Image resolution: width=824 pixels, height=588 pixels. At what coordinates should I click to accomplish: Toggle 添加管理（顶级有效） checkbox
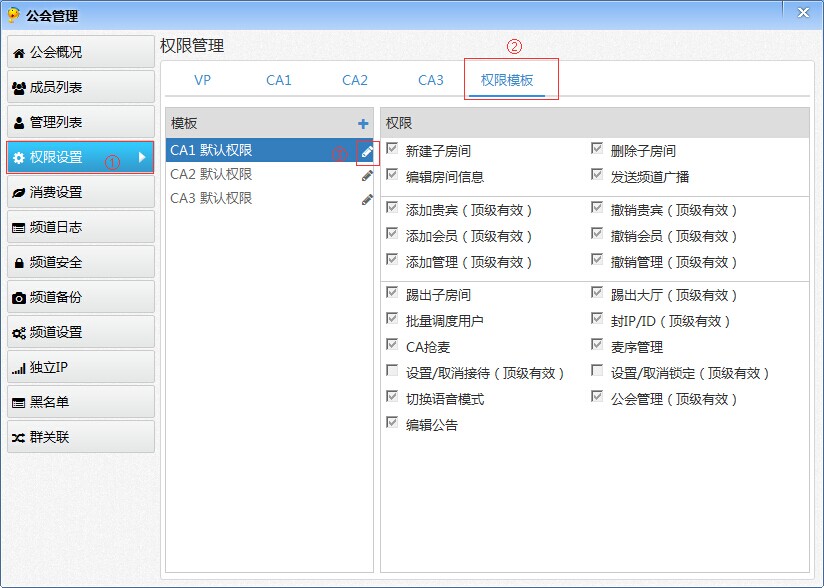[392, 260]
